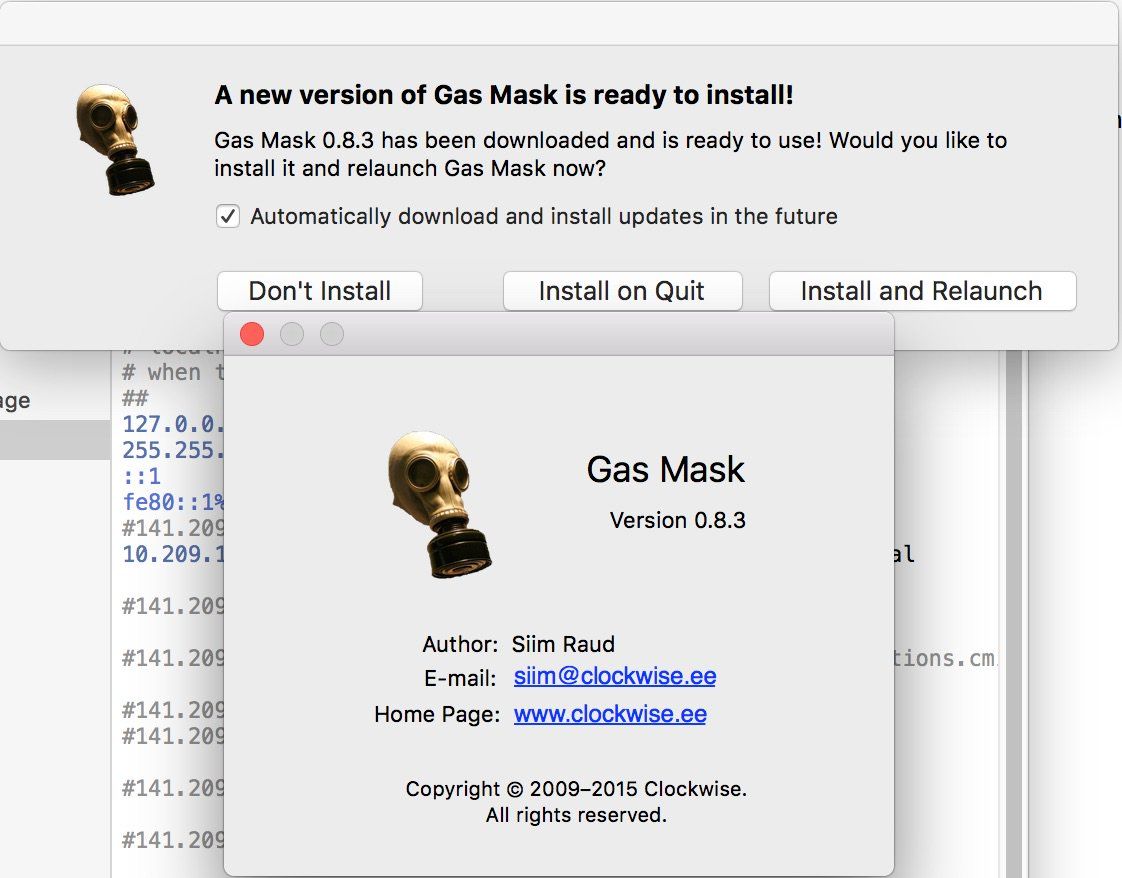Click the gas mask logo in the About window
This screenshot has height=878, width=1122.
[x=439, y=504]
